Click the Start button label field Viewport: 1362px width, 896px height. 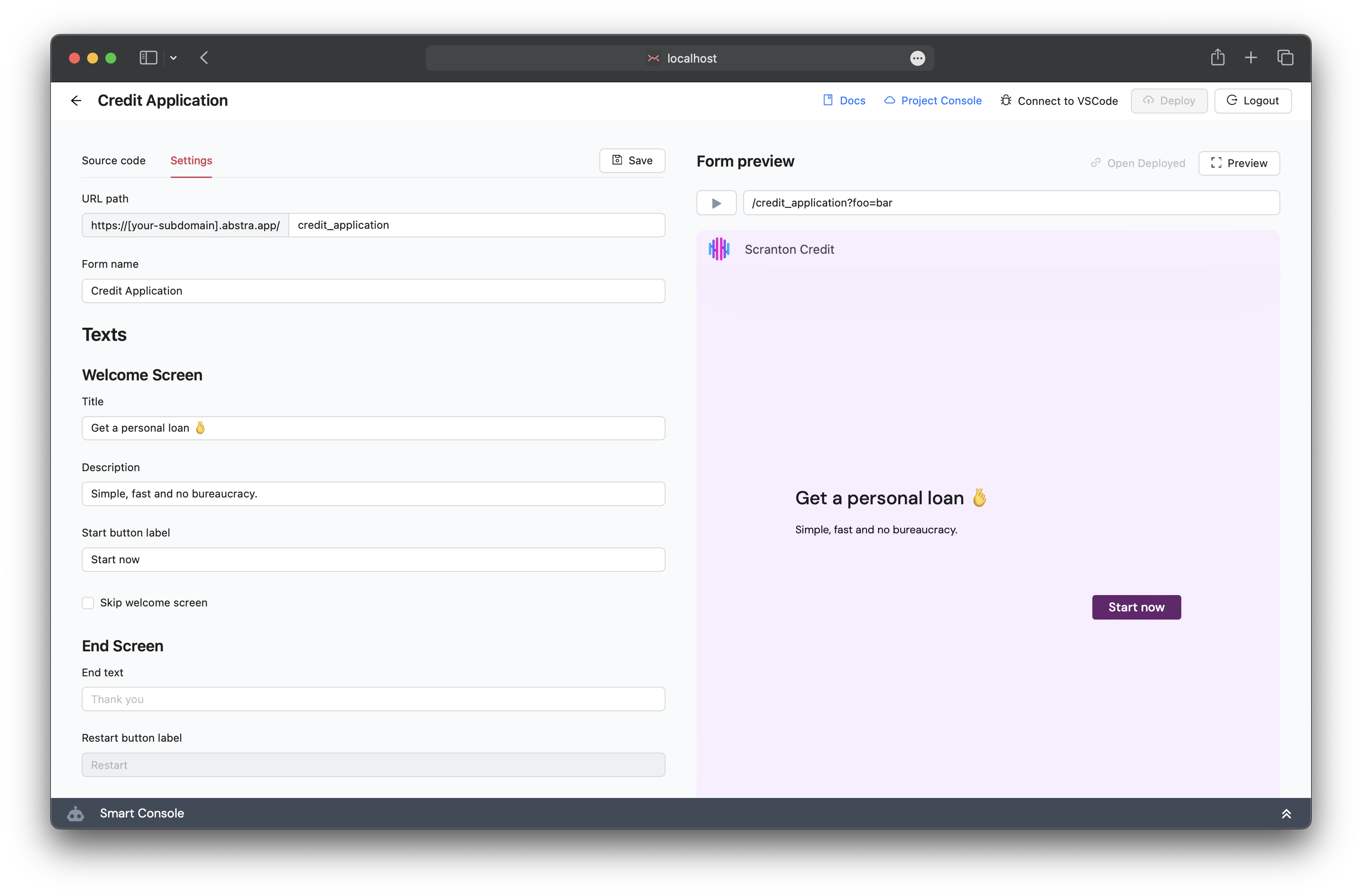click(373, 560)
